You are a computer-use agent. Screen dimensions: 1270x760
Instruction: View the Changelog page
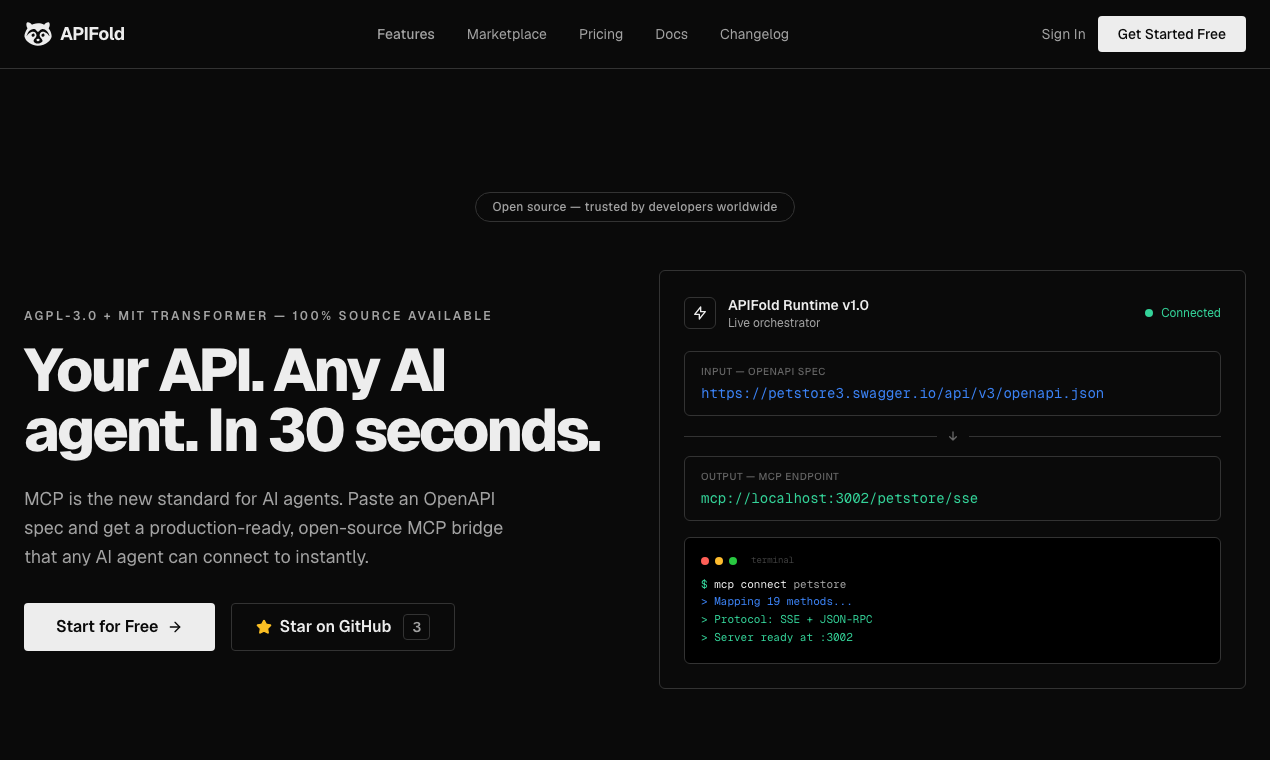[754, 34]
